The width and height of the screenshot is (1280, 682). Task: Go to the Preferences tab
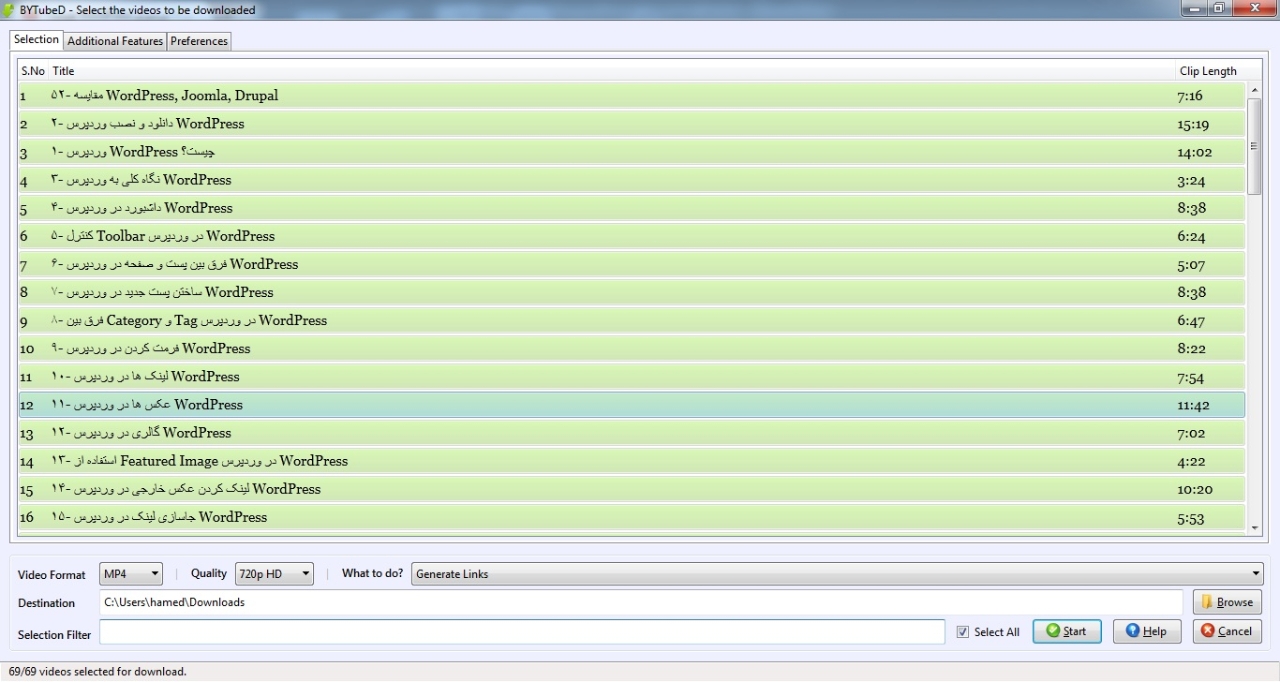click(199, 41)
